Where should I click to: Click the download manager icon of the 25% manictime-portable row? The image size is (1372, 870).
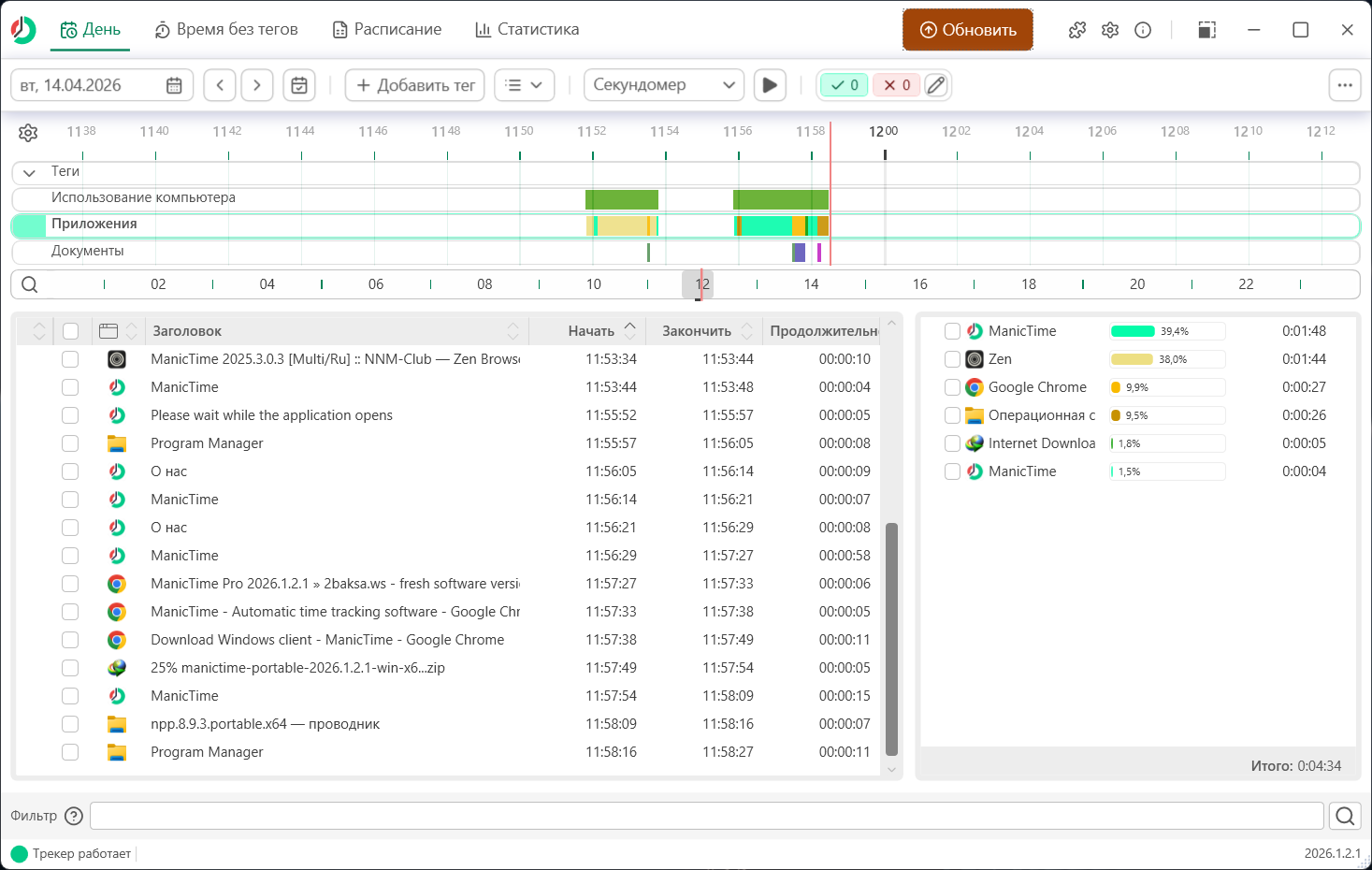tap(117, 668)
